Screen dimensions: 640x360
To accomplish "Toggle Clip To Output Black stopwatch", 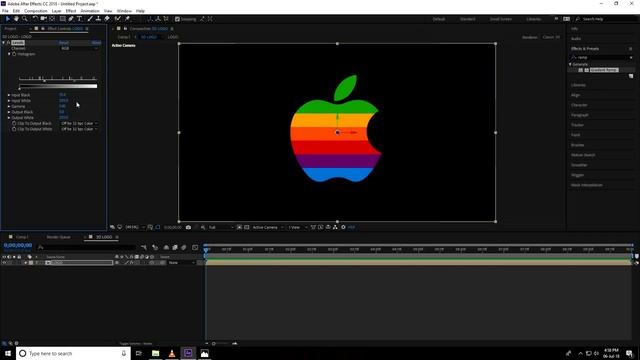I will [x=14, y=123].
